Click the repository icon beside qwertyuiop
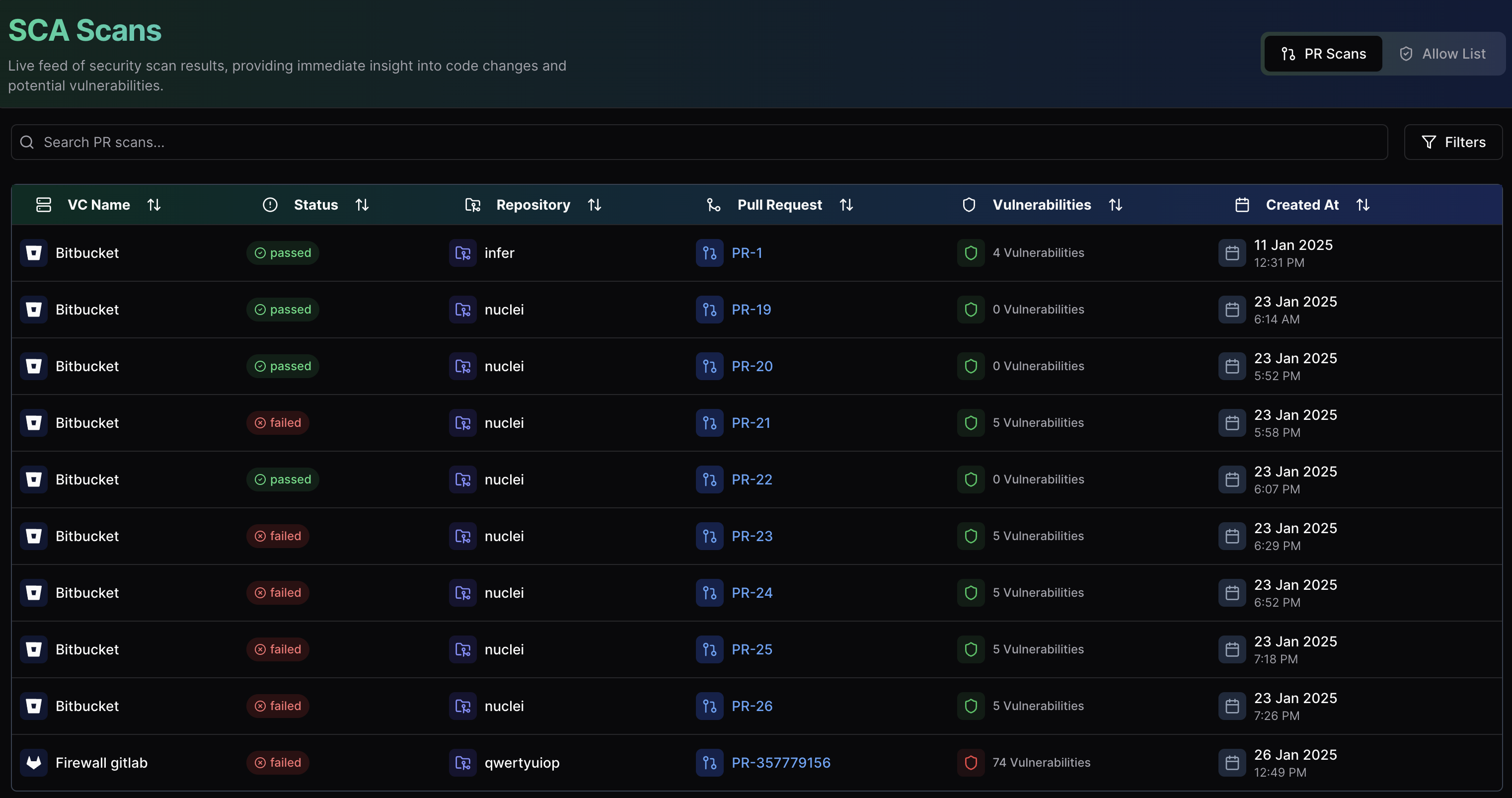The height and width of the screenshot is (798, 1512). coord(462,763)
